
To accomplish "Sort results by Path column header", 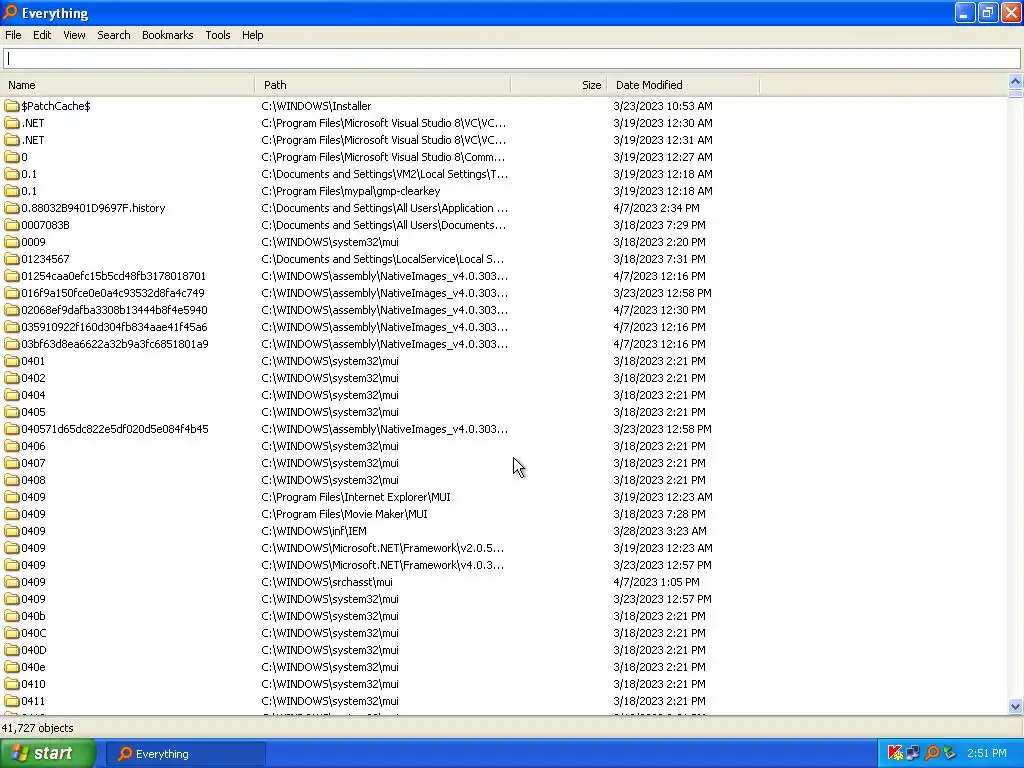I will click(x=383, y=85).
